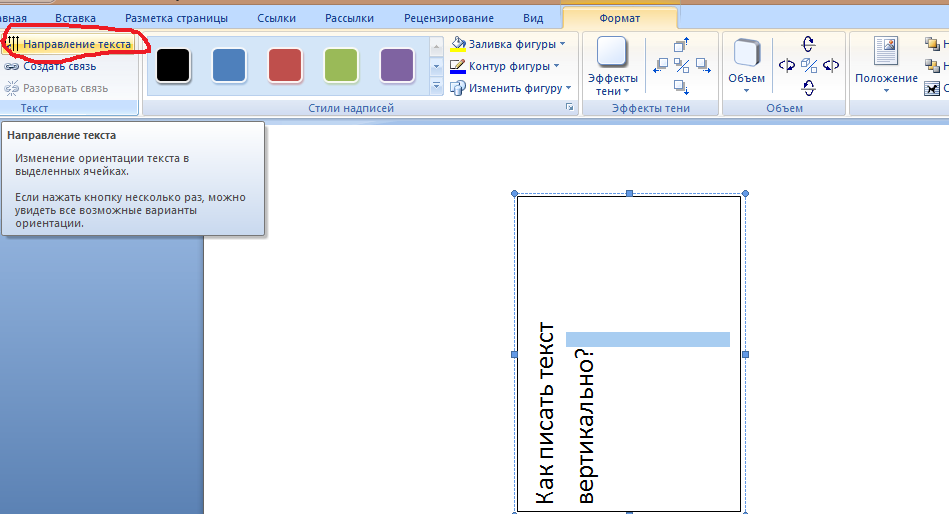This screenshot has width=949, height=514.
Task: Choose the green text box style swatch
Action: 342,66
